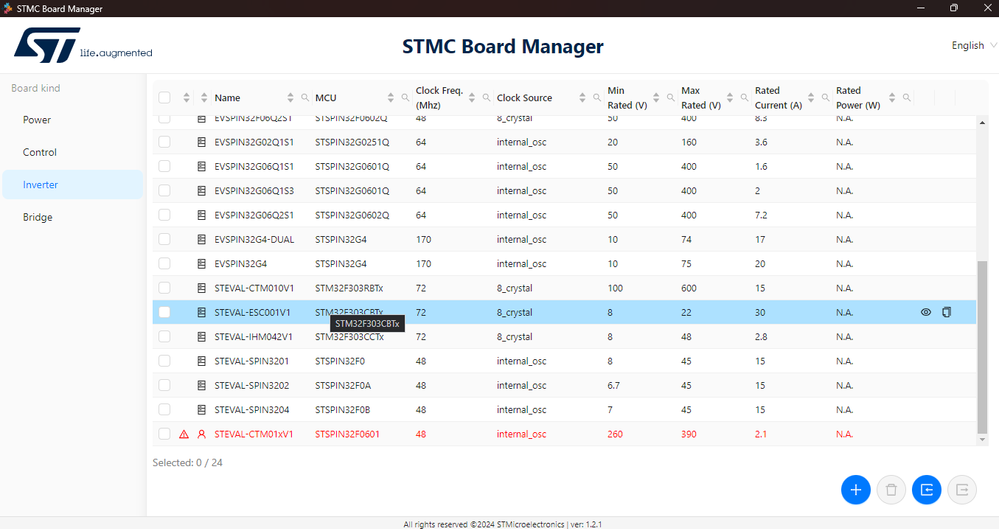The image size is (999, 529).
Task: Sort by Clock Freq. (Mhz) arrows
Action: click(471, 98)
